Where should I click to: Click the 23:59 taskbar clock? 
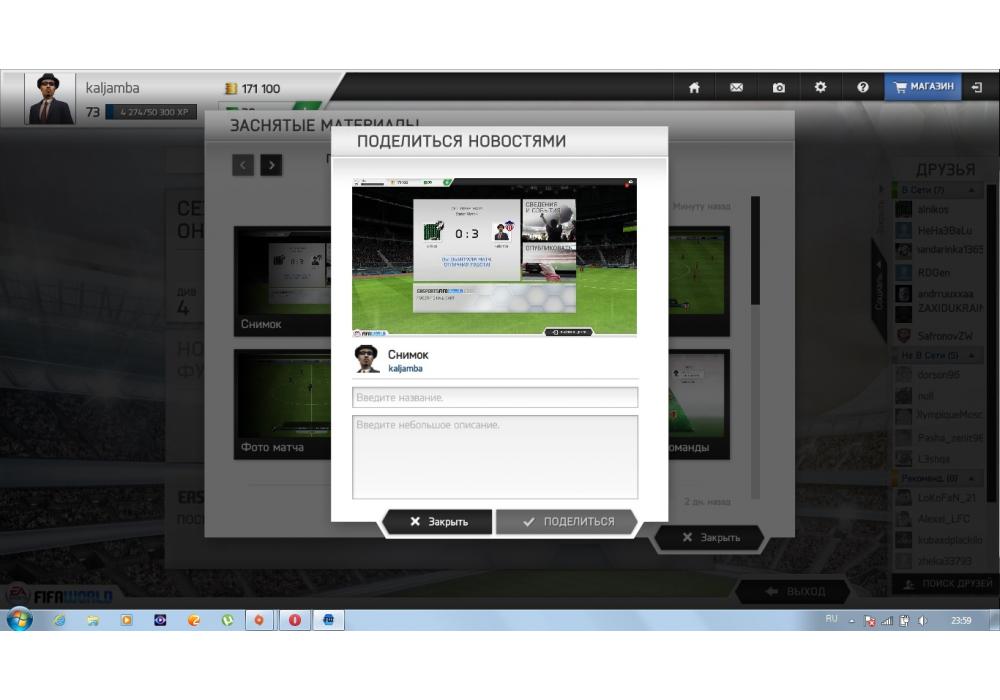coord(961,620)
